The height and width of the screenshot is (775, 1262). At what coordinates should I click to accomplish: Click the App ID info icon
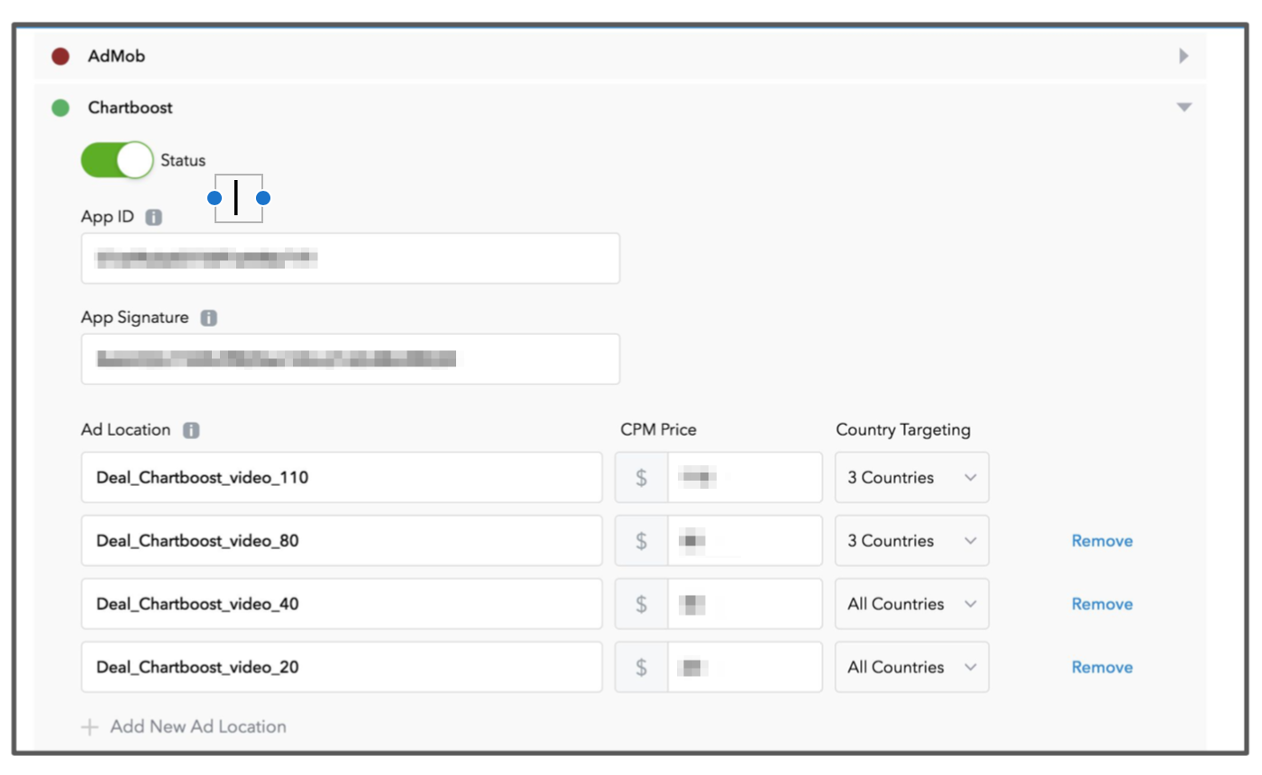(153, 217)
